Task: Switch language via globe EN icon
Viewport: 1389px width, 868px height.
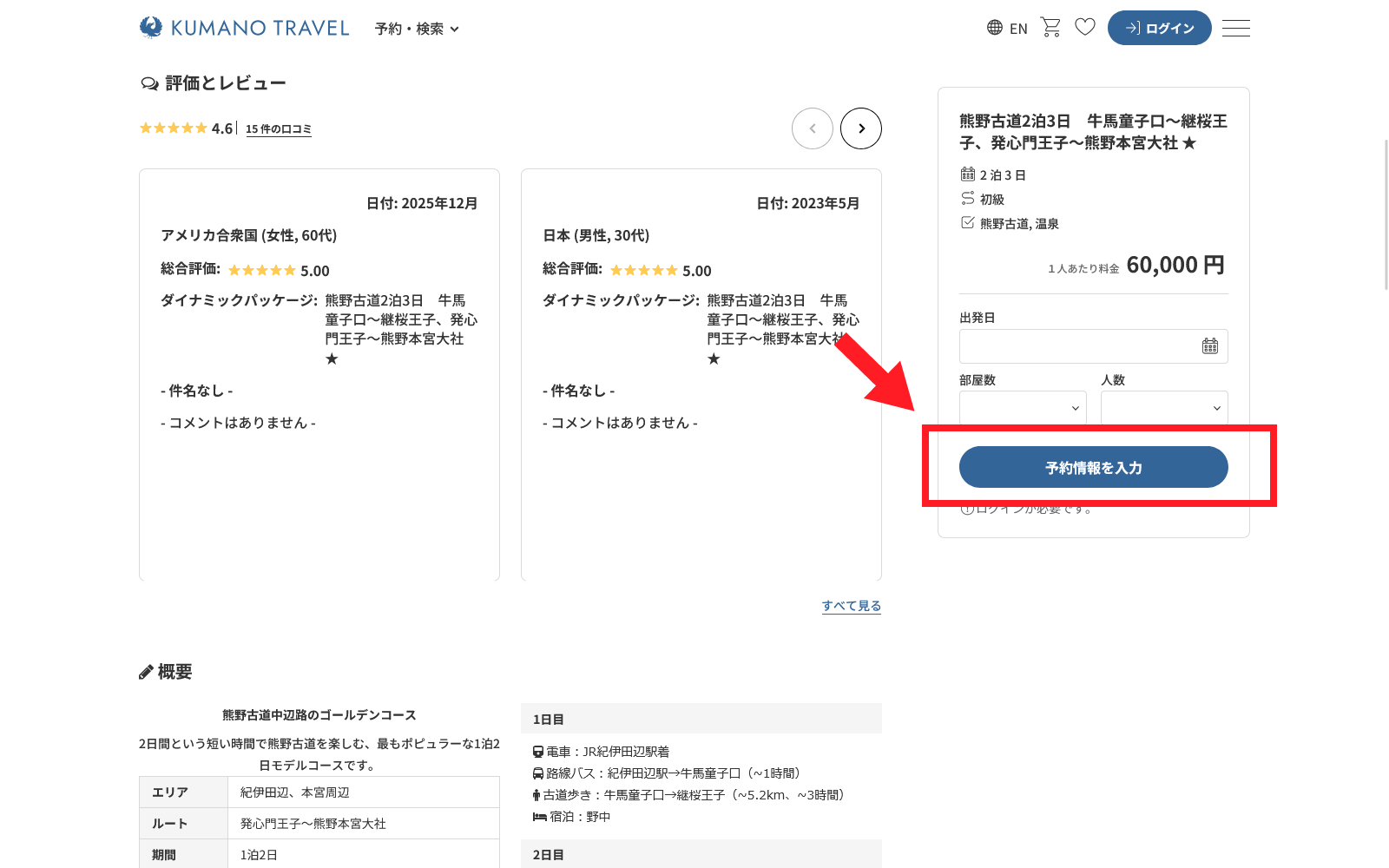Action: 1007,28
